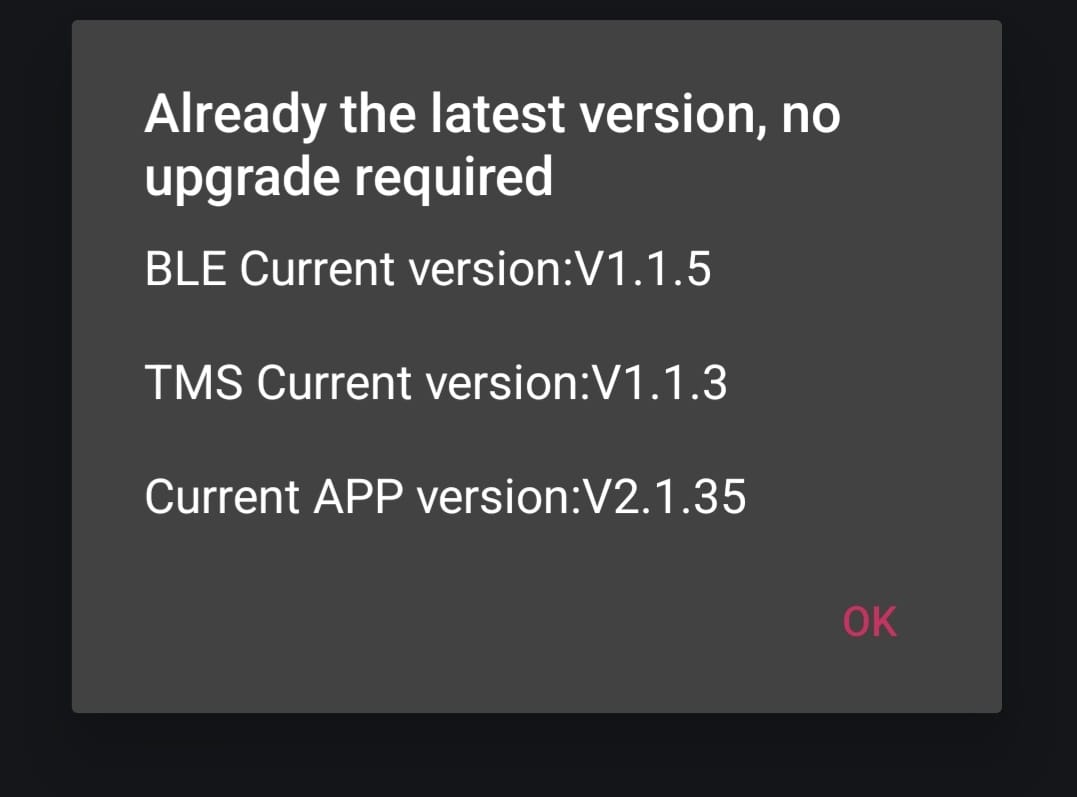1077x797 pixels.
Task: Confirm the version notice with the pink OK
Action: coord(870,622)
